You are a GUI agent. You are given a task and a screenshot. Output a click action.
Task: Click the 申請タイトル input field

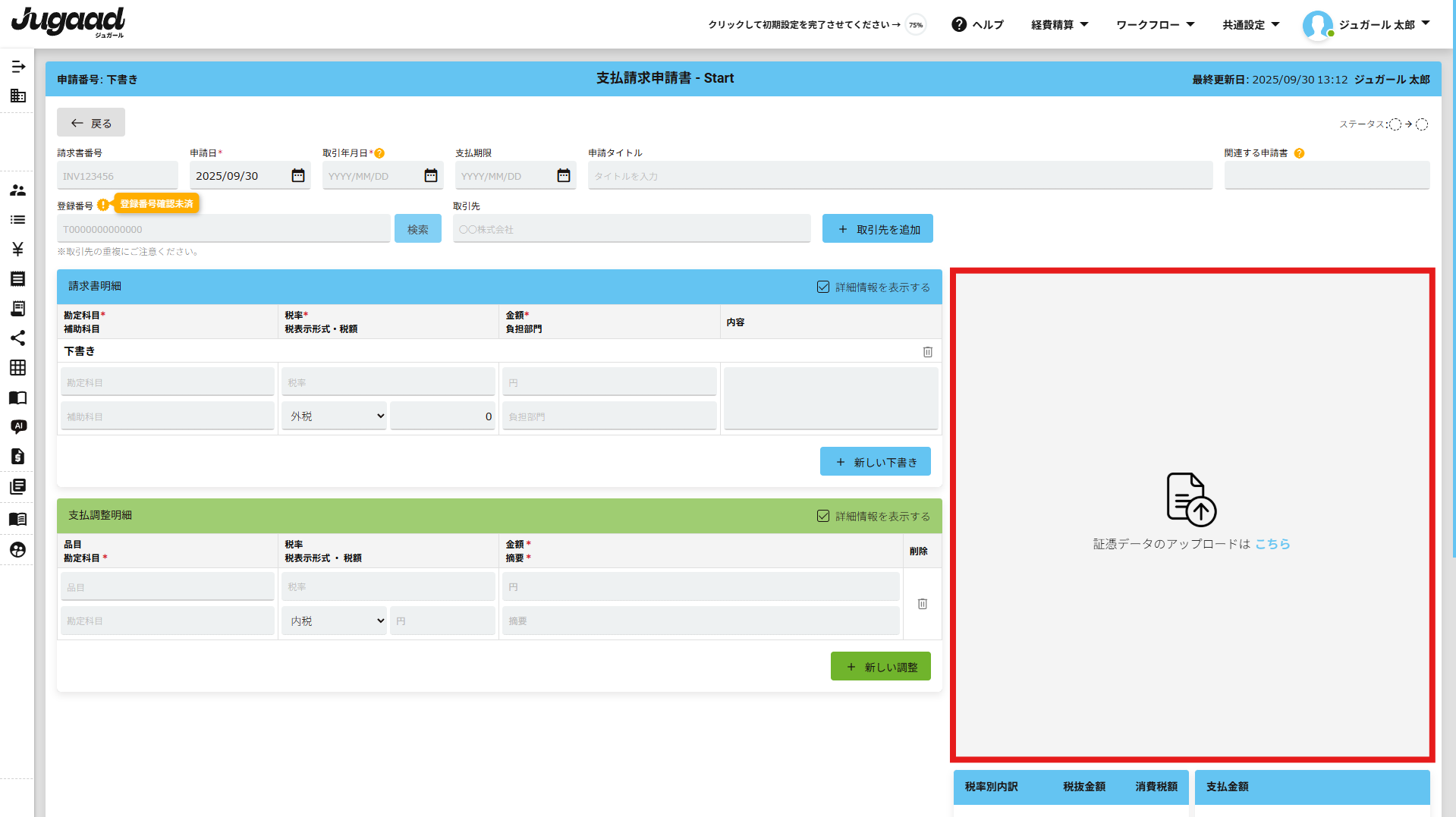click(x=899, y=176)
